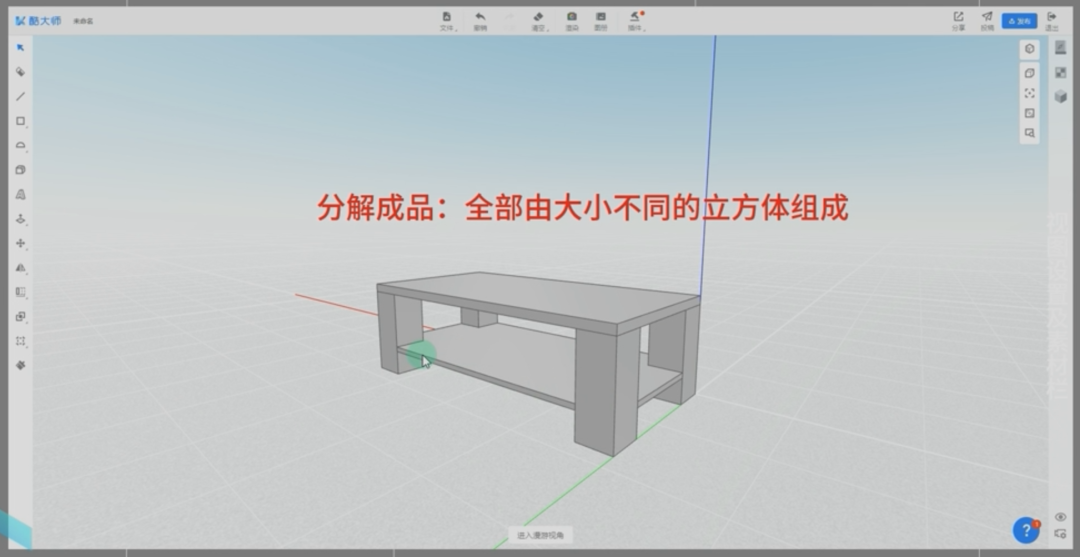Open the image gallery toolbar item

tap(601, 21)
